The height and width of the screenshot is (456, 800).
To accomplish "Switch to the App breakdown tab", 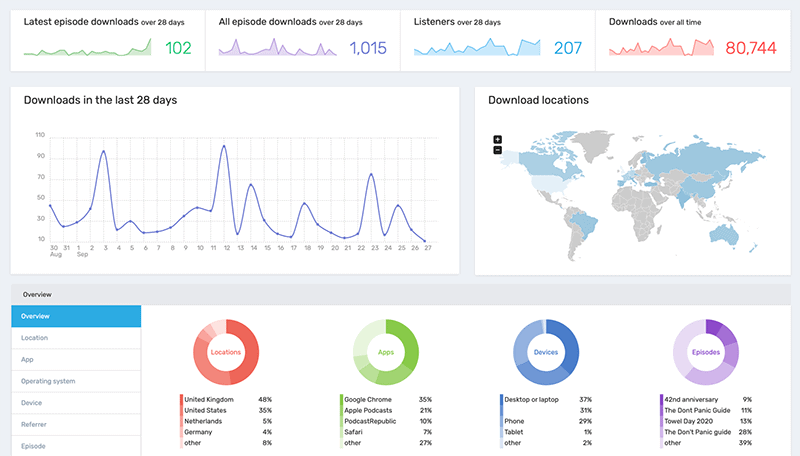I will (x=76, y=360).
